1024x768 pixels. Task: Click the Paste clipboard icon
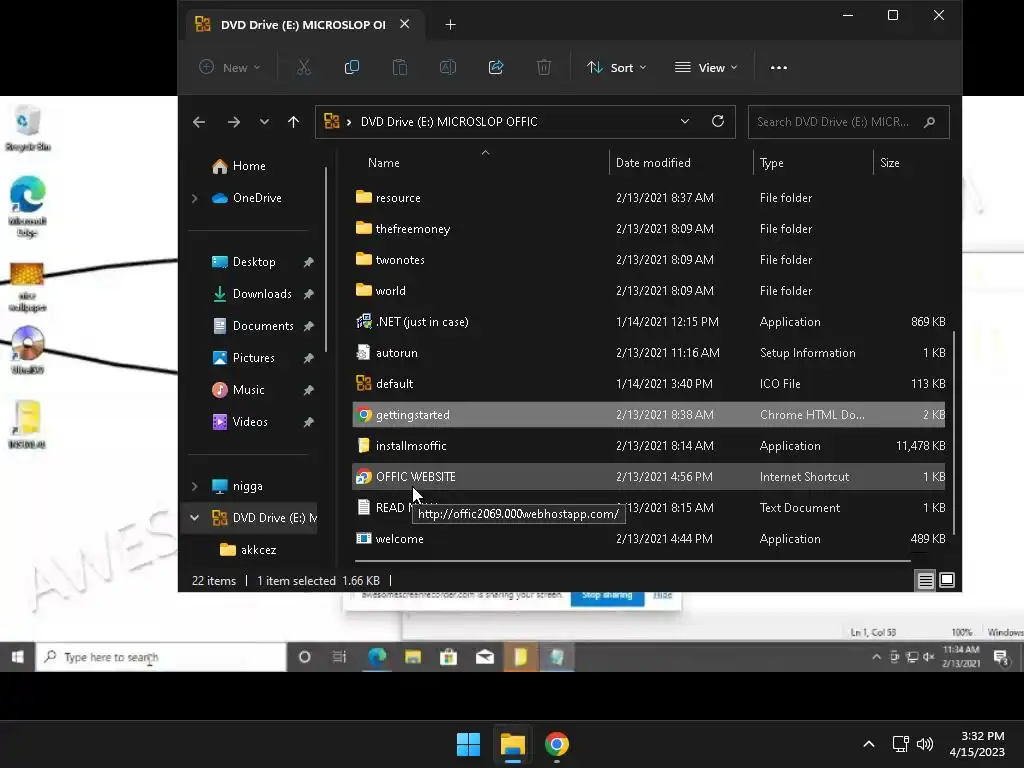[400, 67]
